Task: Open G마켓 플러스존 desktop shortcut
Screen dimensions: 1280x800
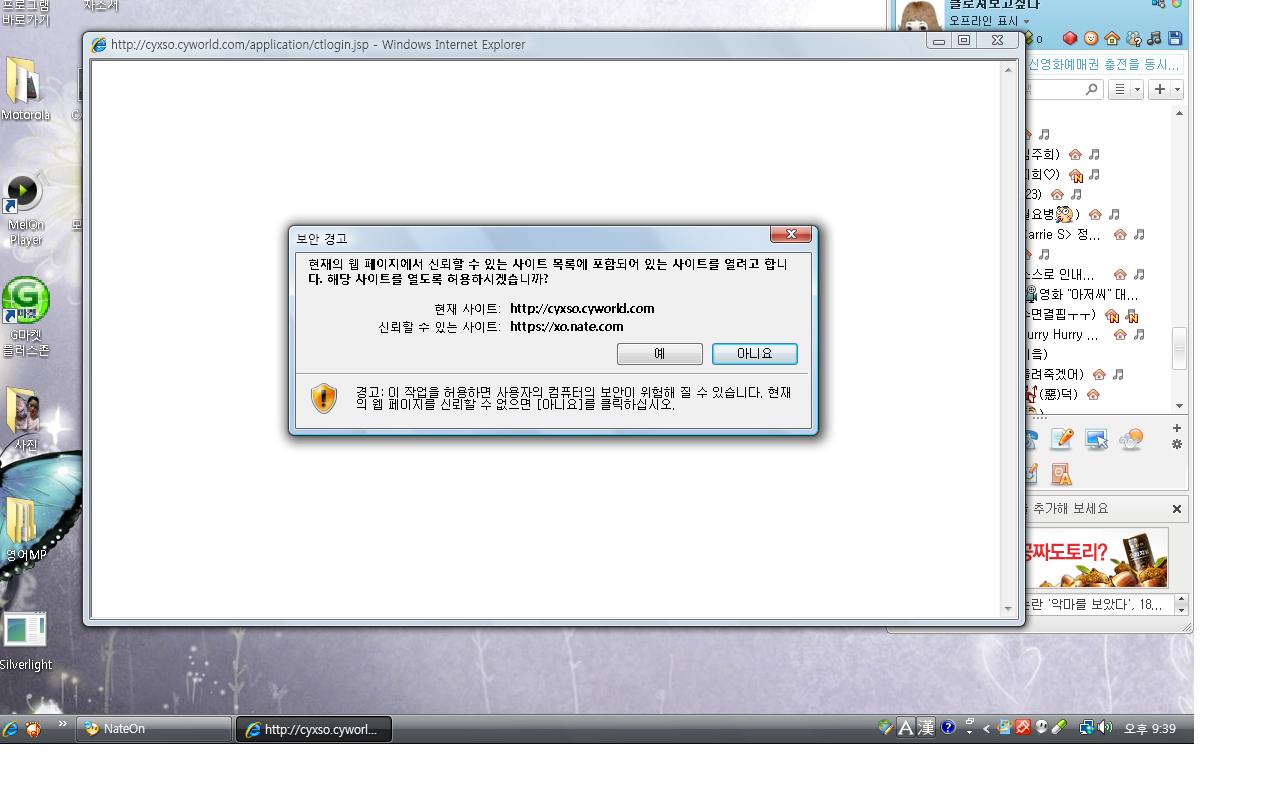Action: pos(25,317)
